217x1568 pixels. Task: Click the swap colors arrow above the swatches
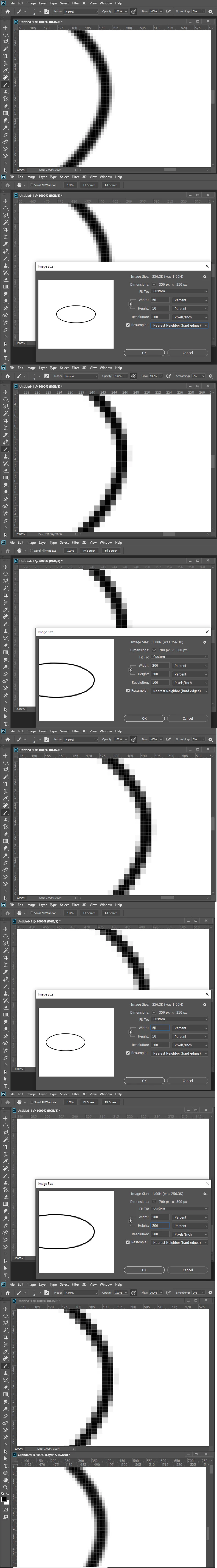7,1494
